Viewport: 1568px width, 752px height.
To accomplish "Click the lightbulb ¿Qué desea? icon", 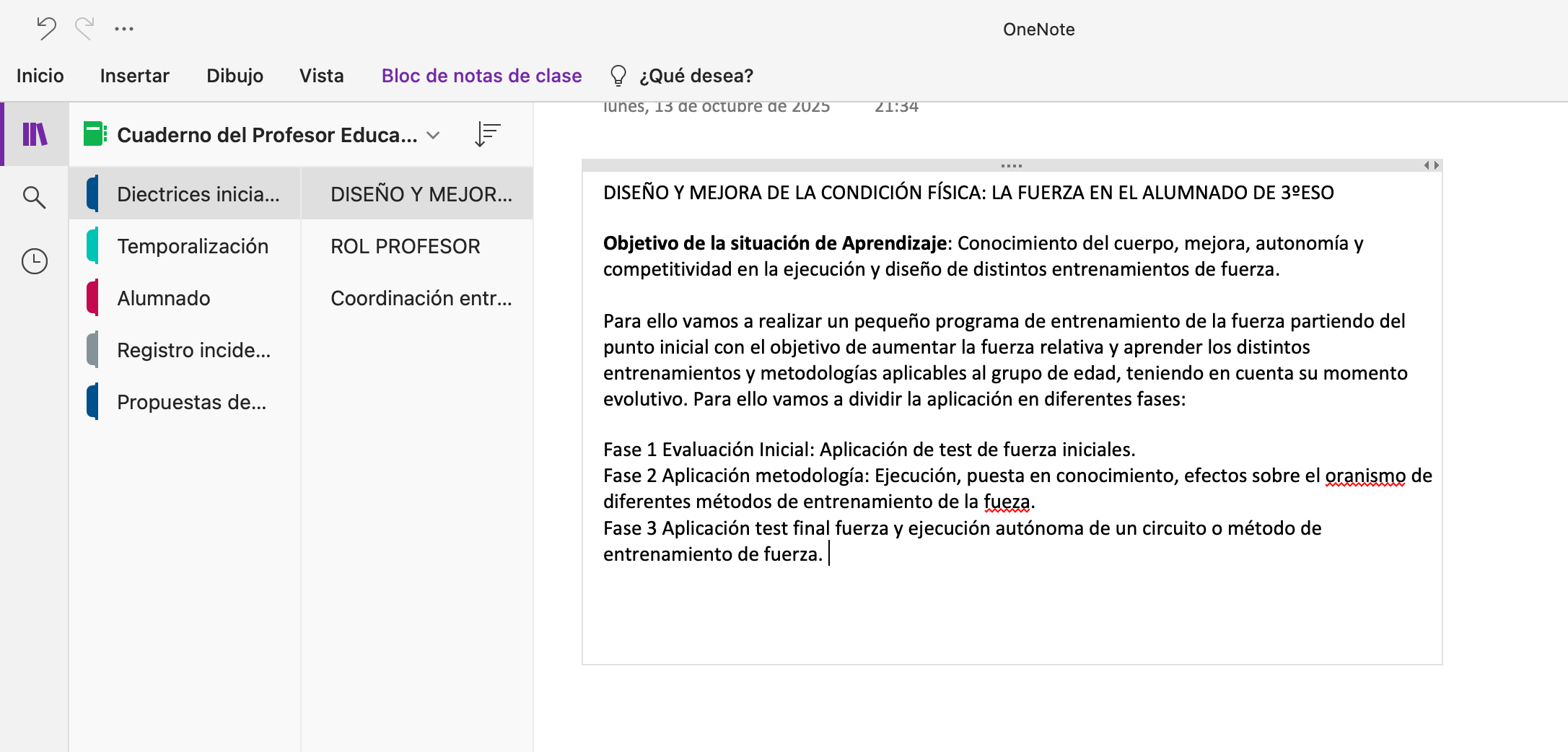I will coord(618,76).
